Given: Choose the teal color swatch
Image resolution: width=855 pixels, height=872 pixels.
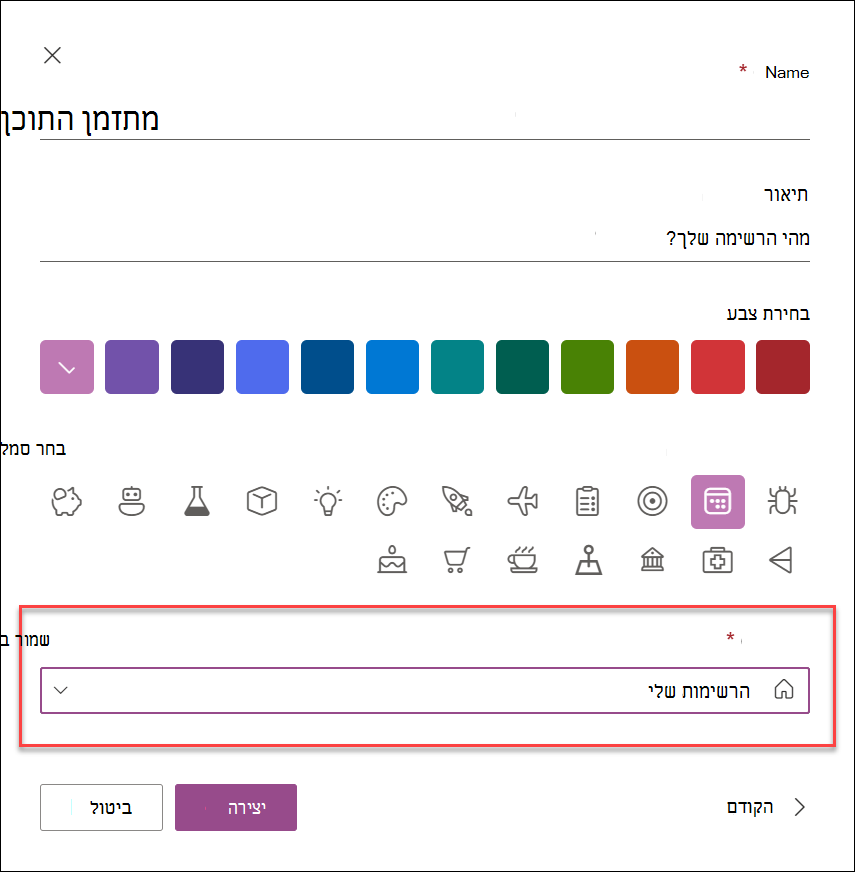Looking at the screenshot, I should pos(457,367).
